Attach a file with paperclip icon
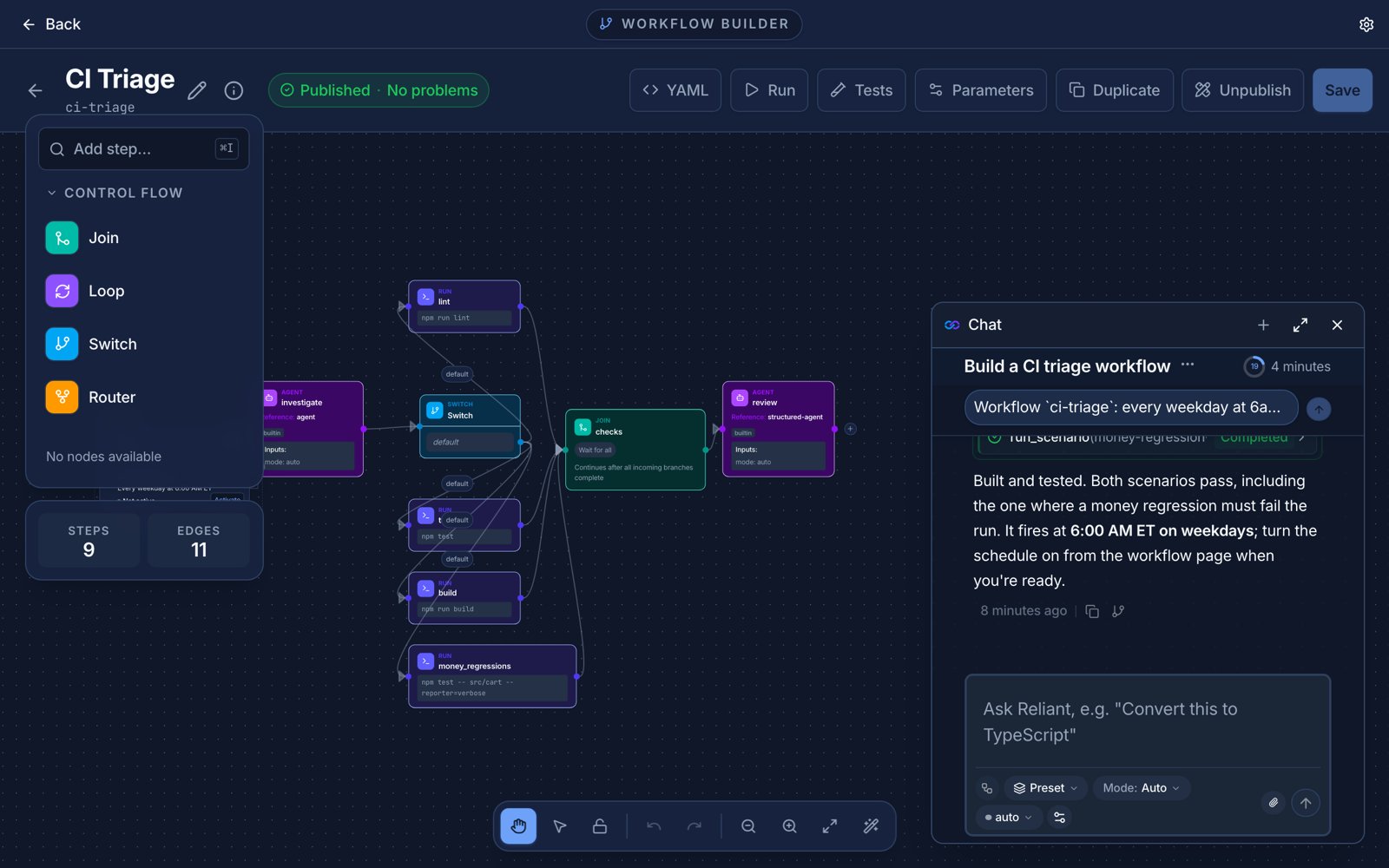The height and width of the screenshot is (868, 1389). pos(1273,803)
